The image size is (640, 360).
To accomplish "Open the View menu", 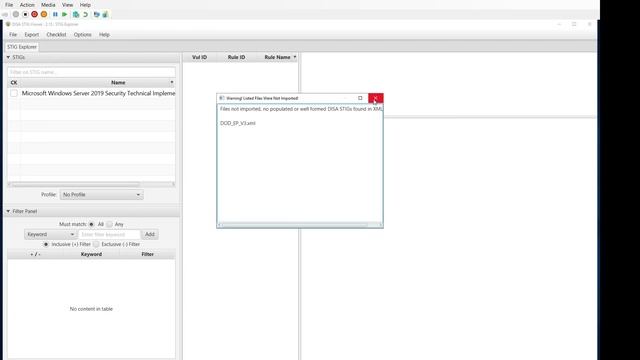I will (x=68, y=5).
